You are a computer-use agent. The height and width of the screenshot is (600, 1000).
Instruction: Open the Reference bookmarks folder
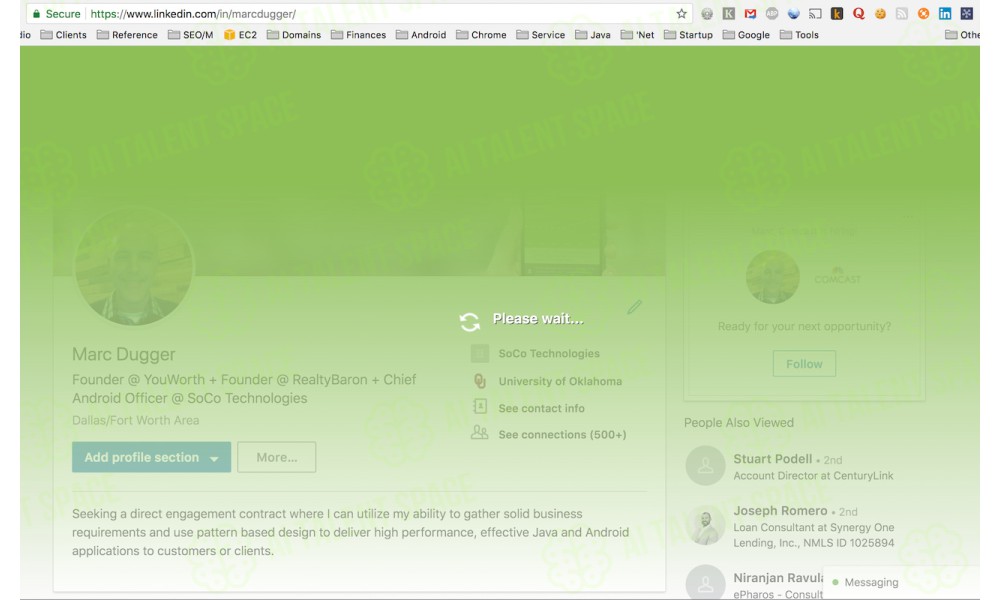click(x=127, y=35)
